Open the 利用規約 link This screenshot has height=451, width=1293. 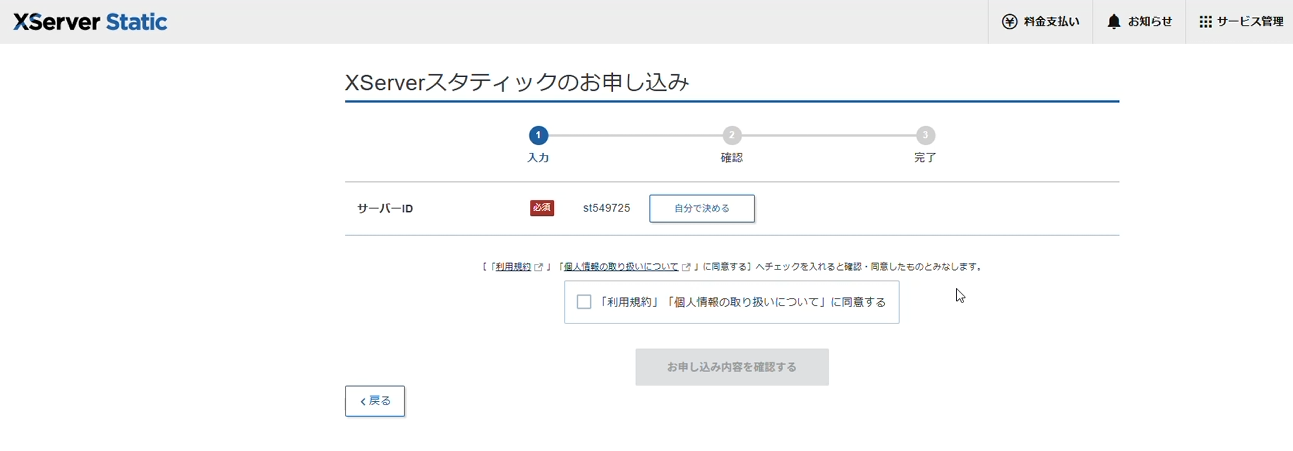[x=513, y=267]
